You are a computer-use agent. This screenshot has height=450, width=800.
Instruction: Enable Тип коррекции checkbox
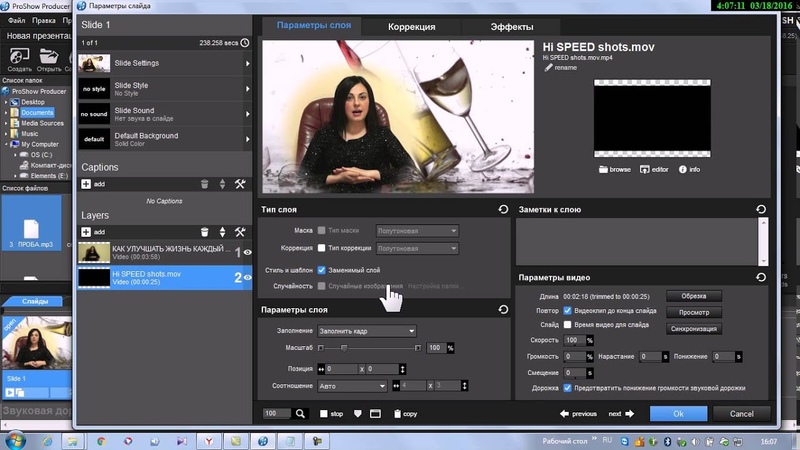pyautogui.click(x=321, y=248)
